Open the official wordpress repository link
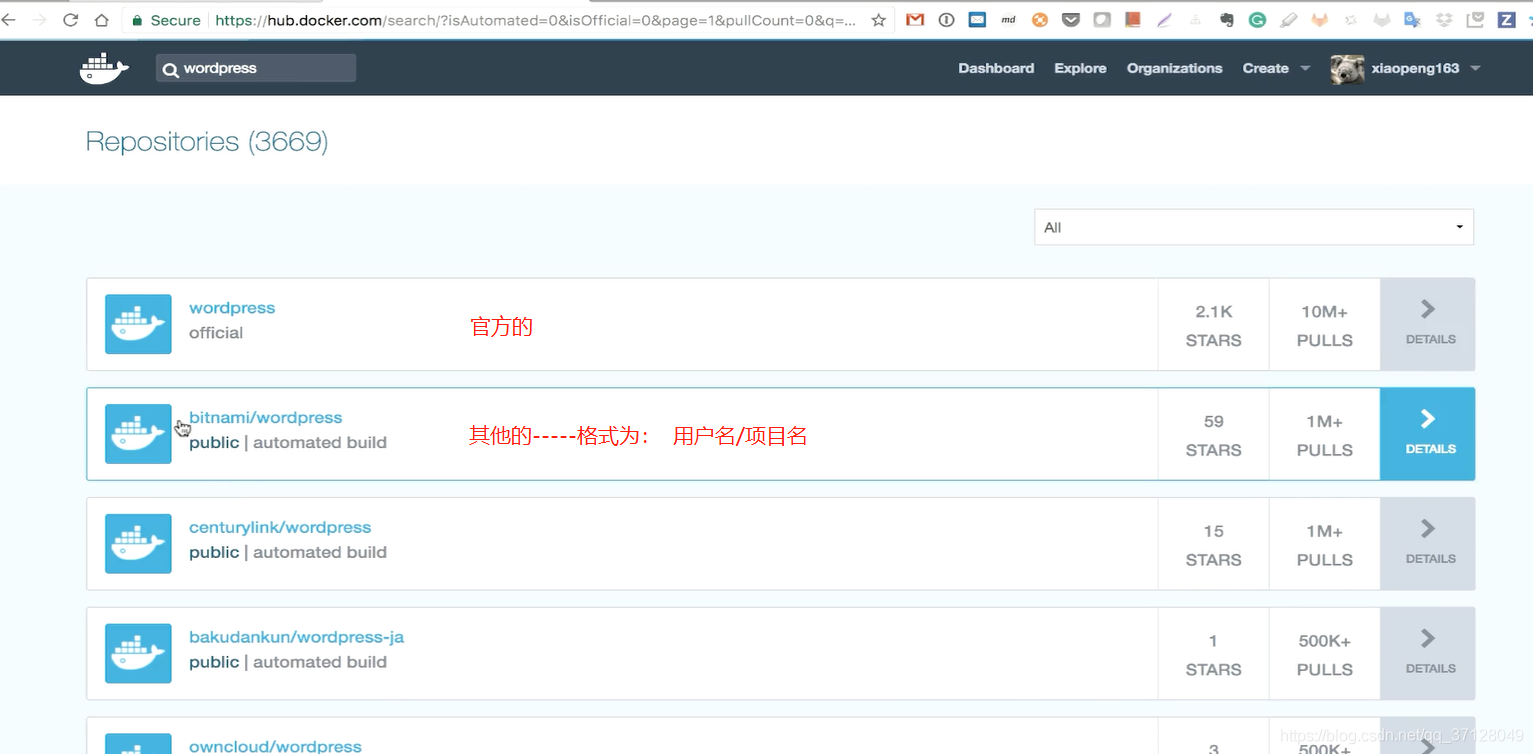1533x754 pixels. (232, 308)
